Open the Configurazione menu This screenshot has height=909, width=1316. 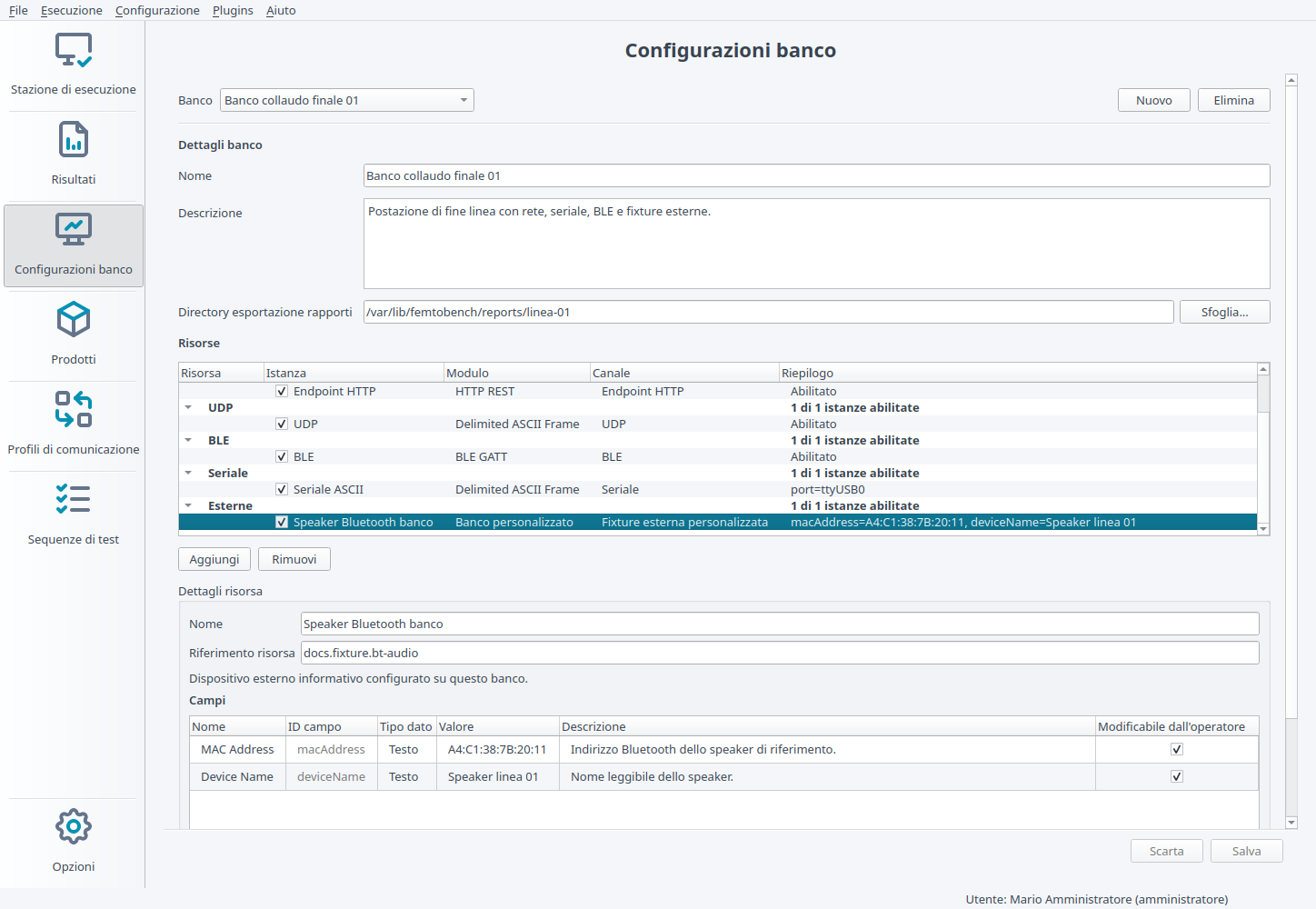(157, 11)
